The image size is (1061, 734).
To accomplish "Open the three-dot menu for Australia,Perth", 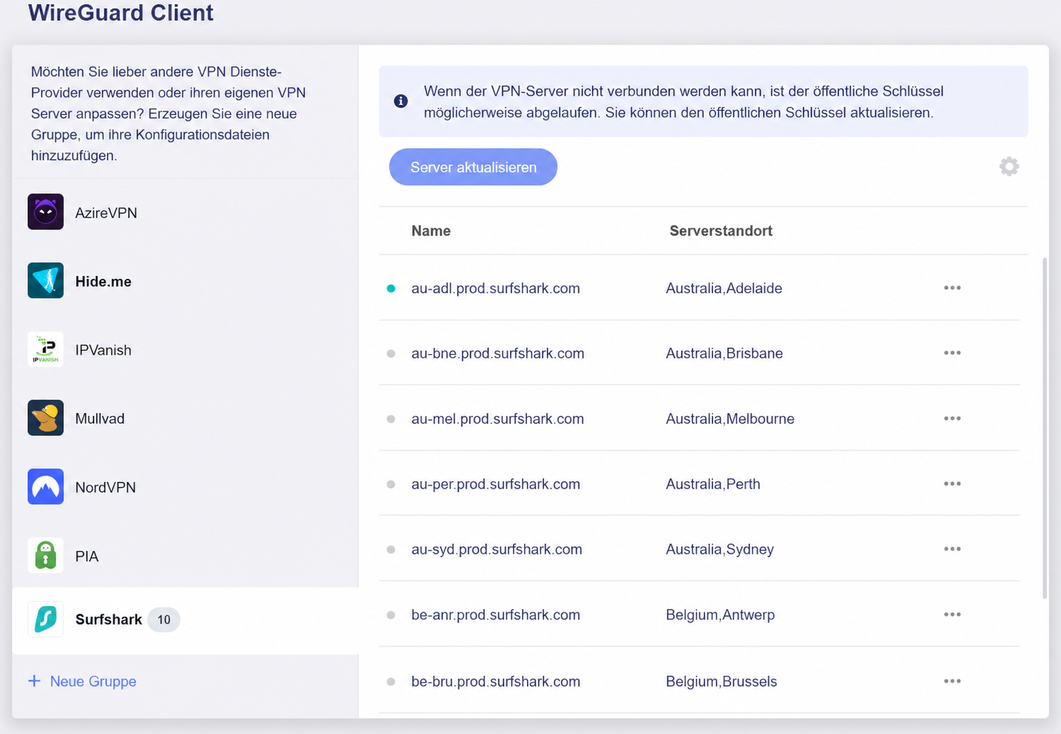I will pyautogui.click(x=952, y=484).
